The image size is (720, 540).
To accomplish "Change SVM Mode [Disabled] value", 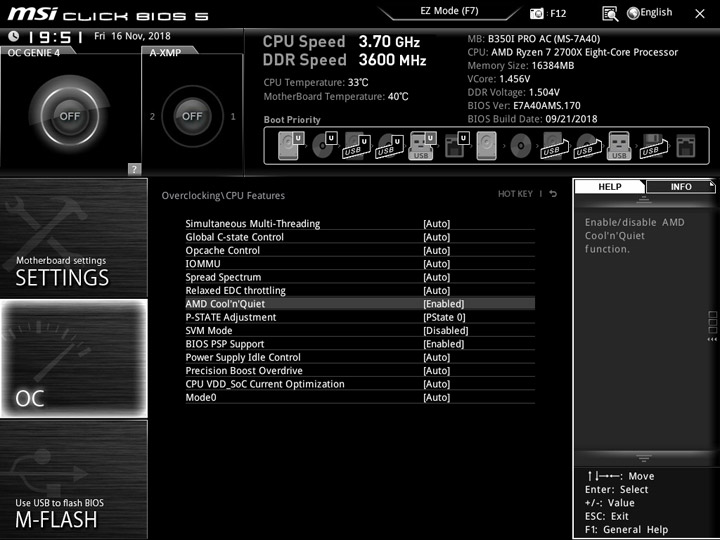I will click(445, 330).
